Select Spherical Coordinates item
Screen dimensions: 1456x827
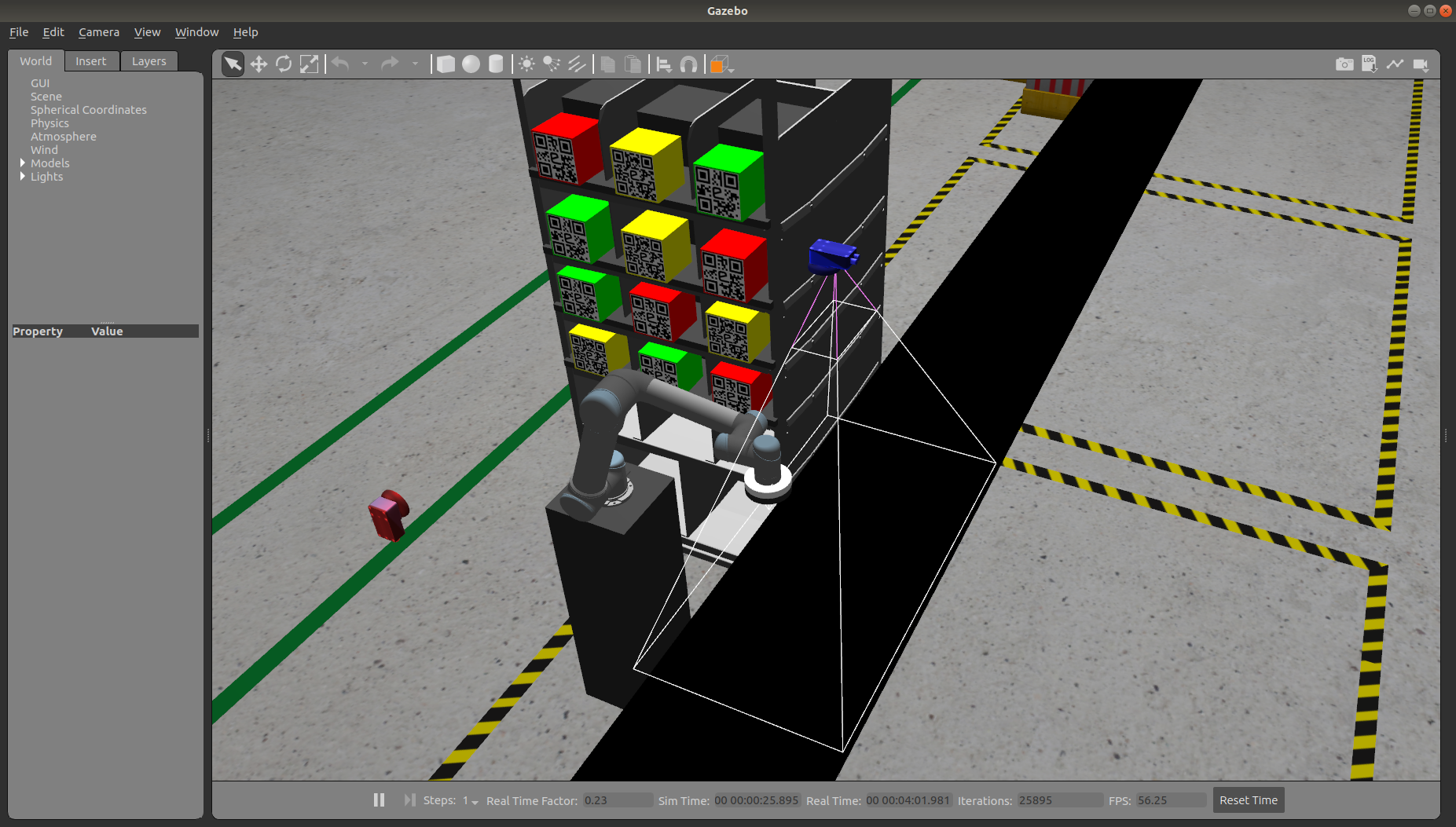(89, 110)
